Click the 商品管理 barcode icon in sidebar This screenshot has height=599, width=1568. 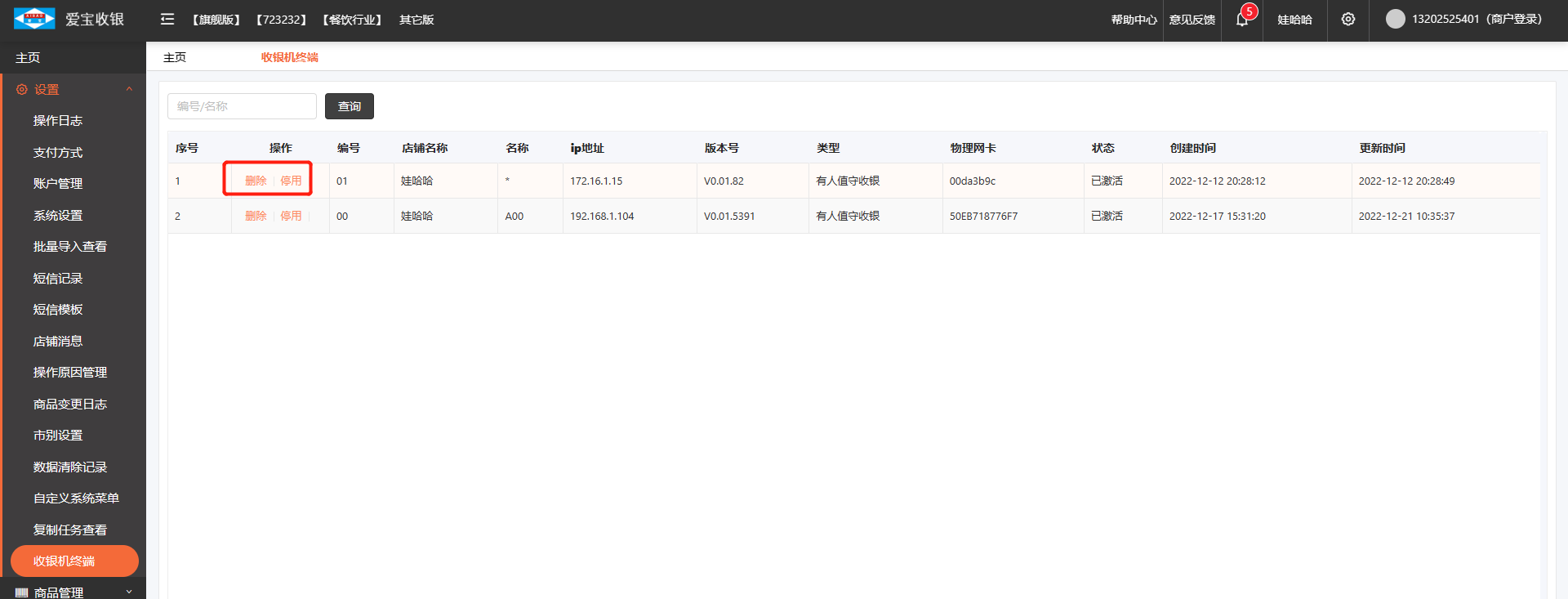pyautogui.click(x=21, y=592)
